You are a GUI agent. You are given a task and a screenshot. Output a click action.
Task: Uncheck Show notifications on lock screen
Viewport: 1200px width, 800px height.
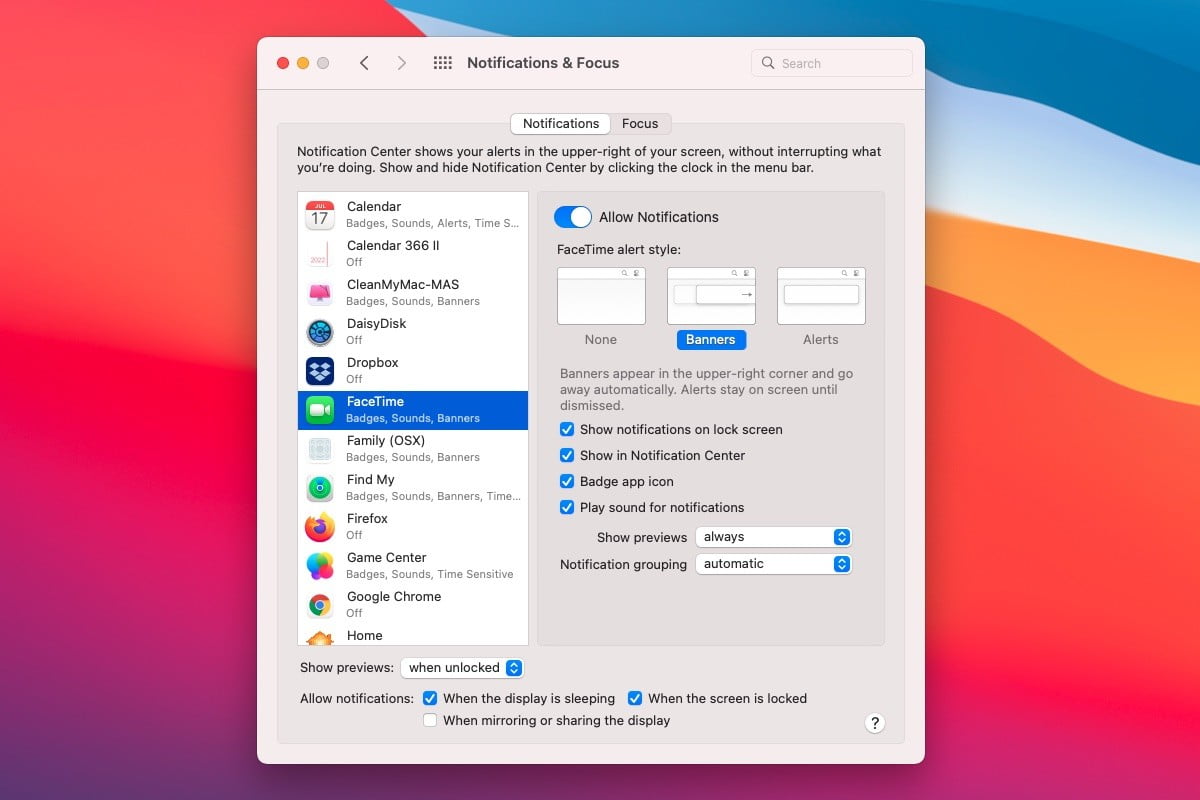click(567, 429)
